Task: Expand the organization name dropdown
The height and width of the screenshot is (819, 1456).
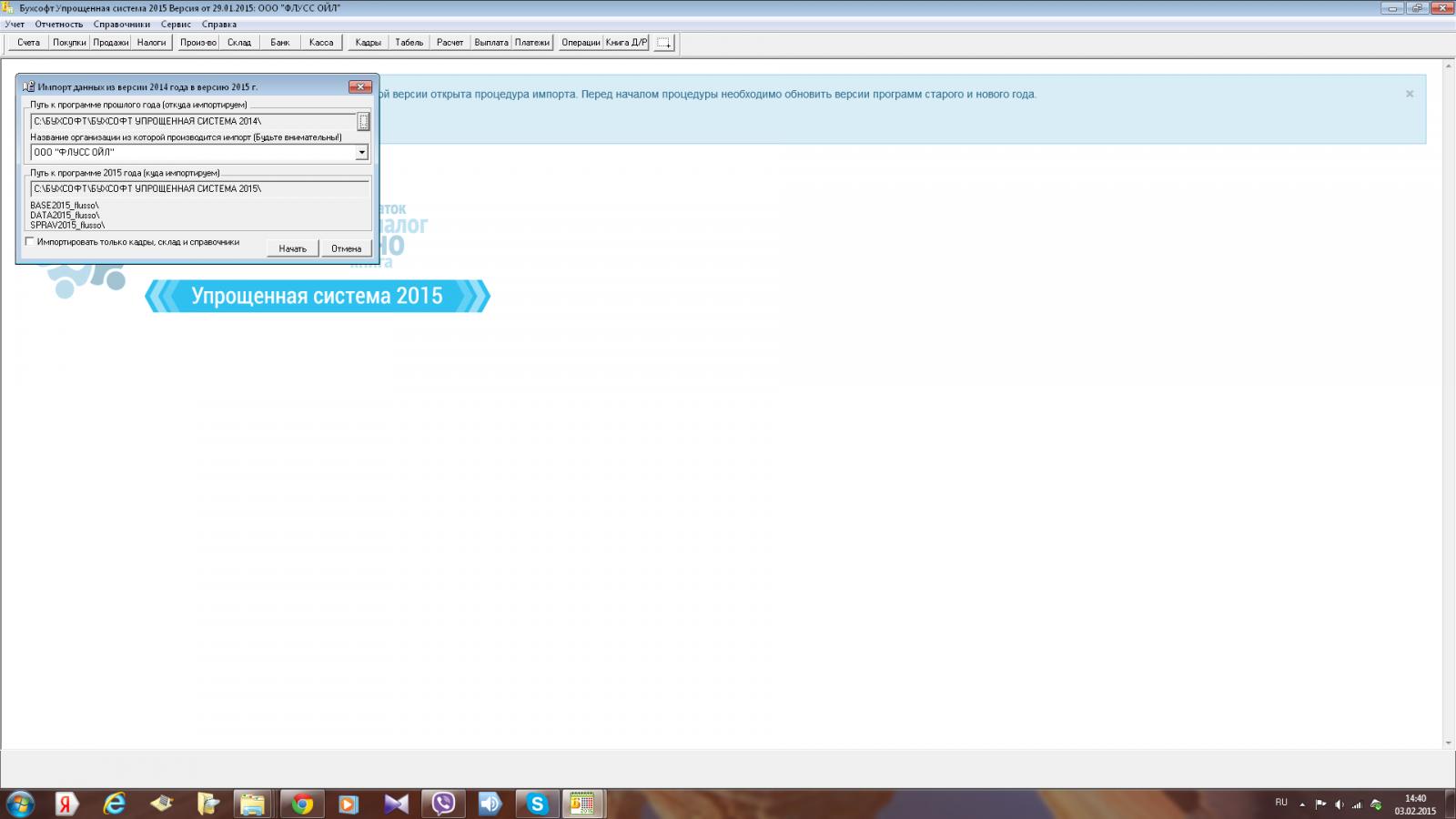Action: [361, 153]
